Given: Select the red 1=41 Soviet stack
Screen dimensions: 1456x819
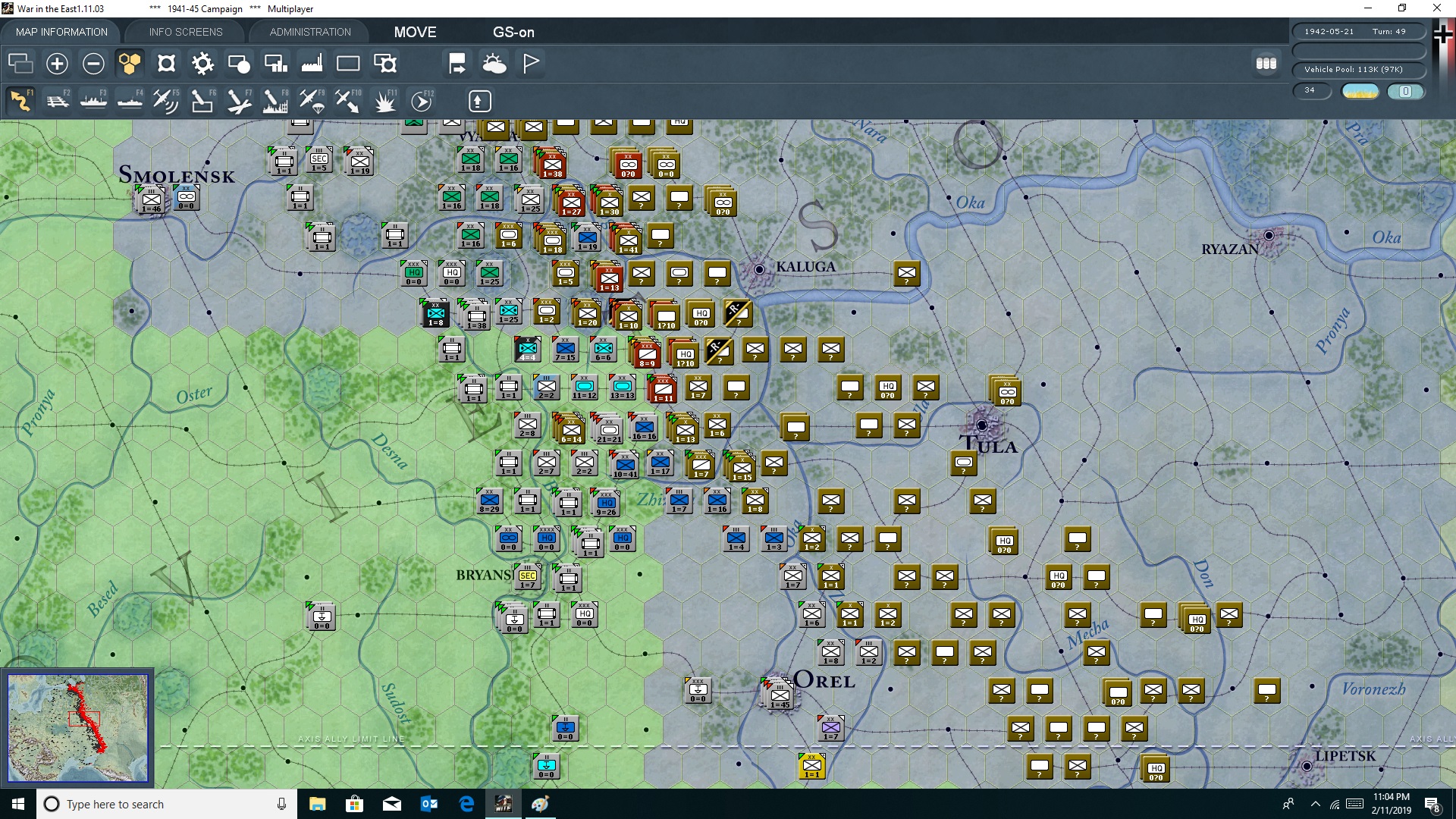Looking at the screenshot, I should coord(626,240).
